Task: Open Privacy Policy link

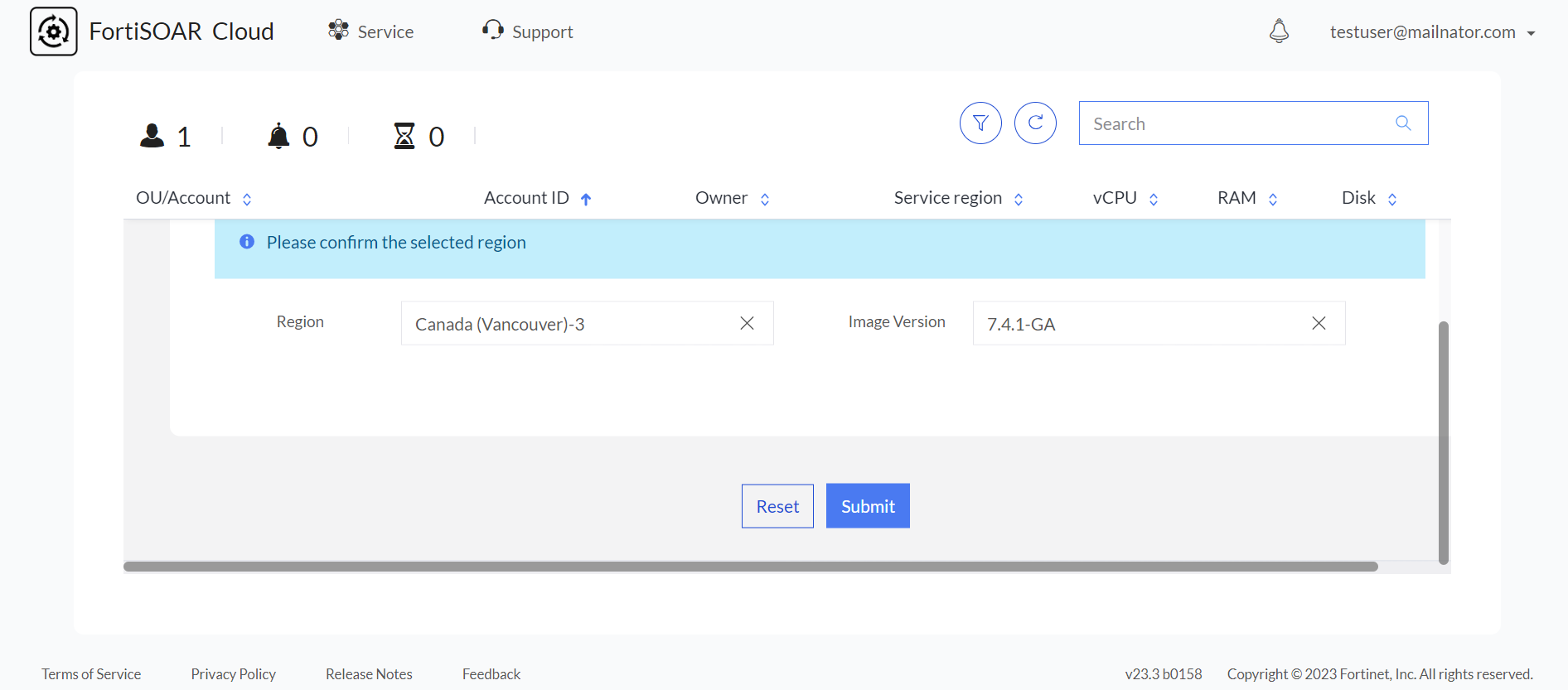Action: 234,674
